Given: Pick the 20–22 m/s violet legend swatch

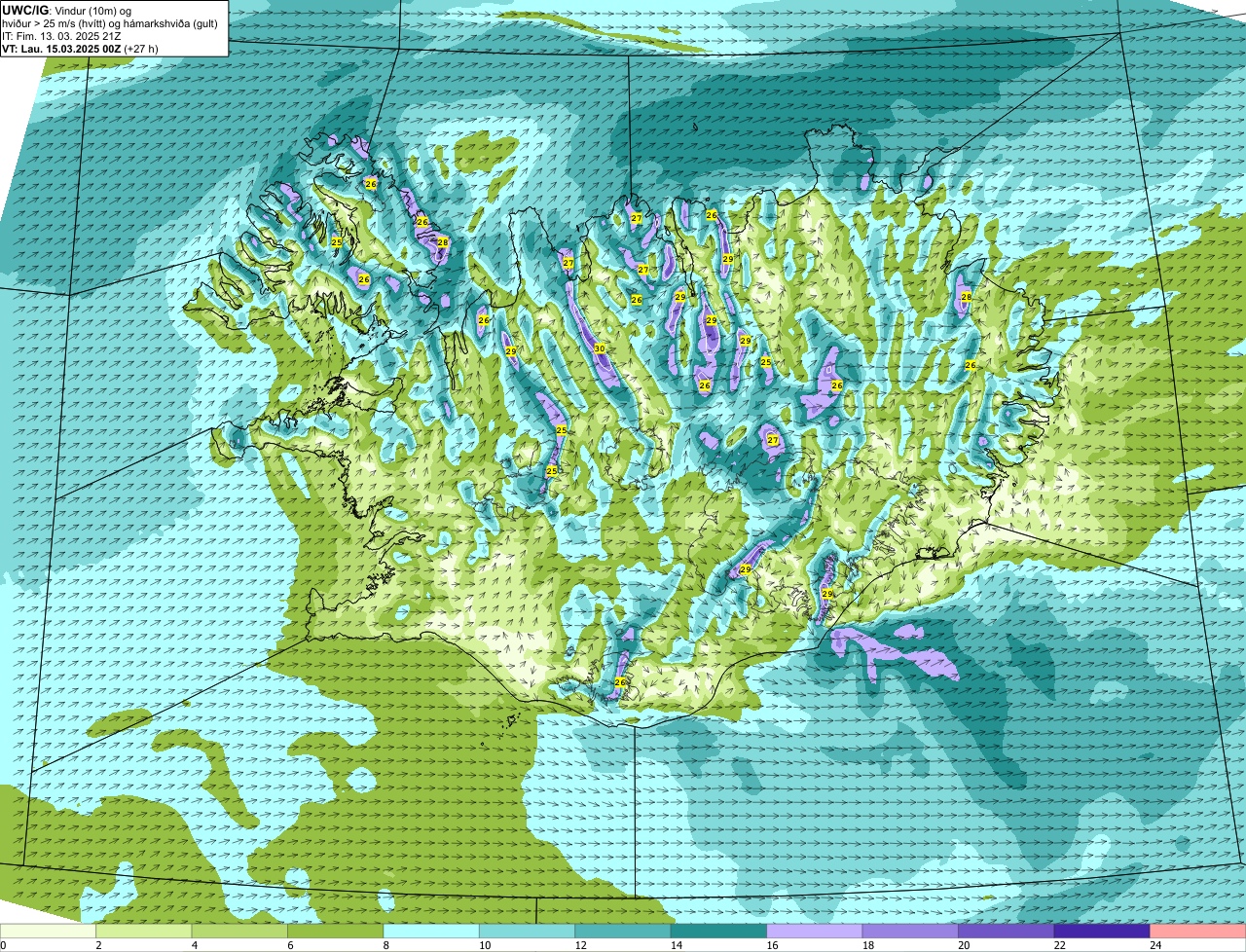Looking at the screenshot, I should pyautogui.click(x=1007, y=931).
